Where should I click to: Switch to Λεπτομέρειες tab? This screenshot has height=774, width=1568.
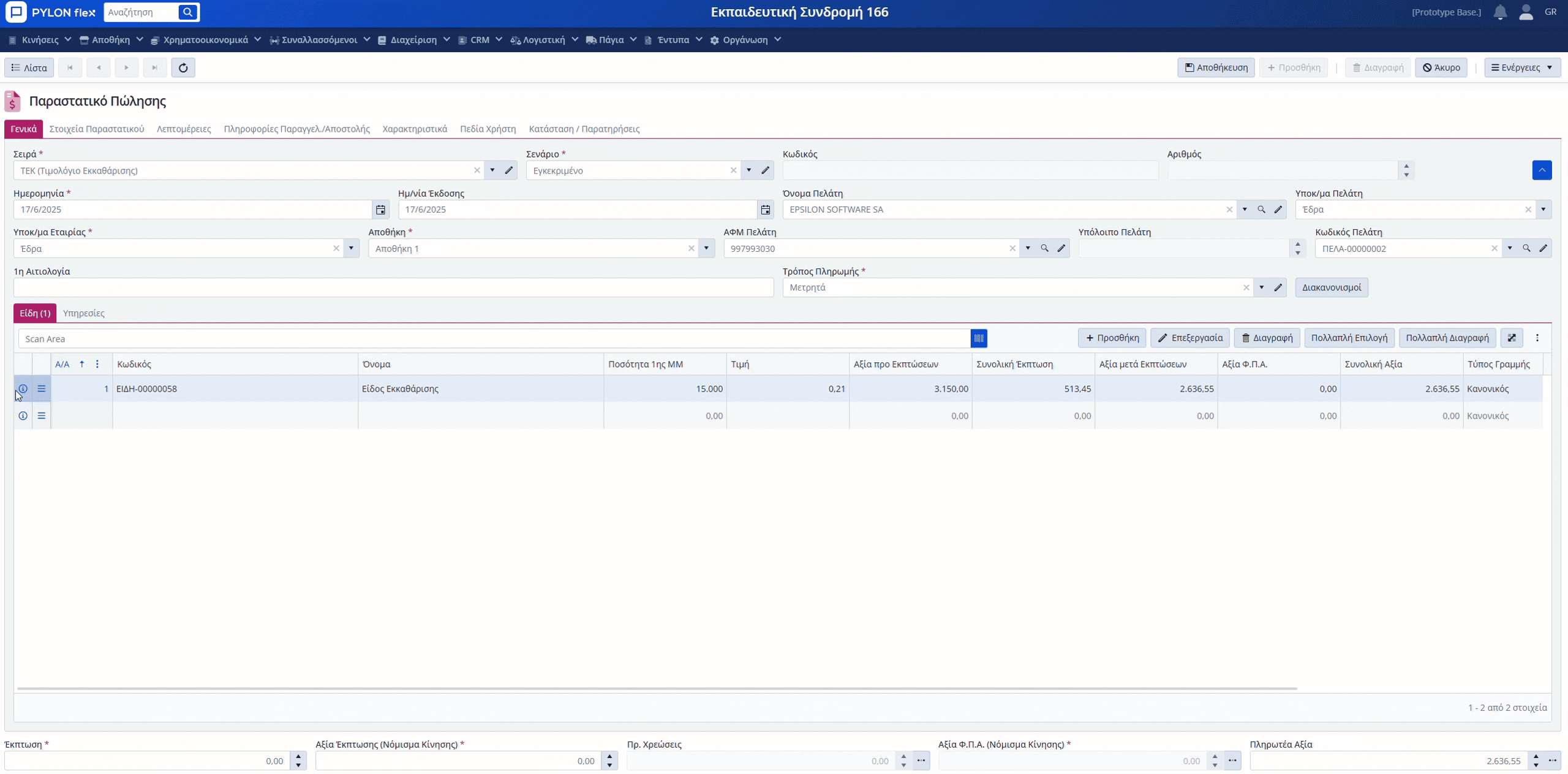[x=184, y=129]
